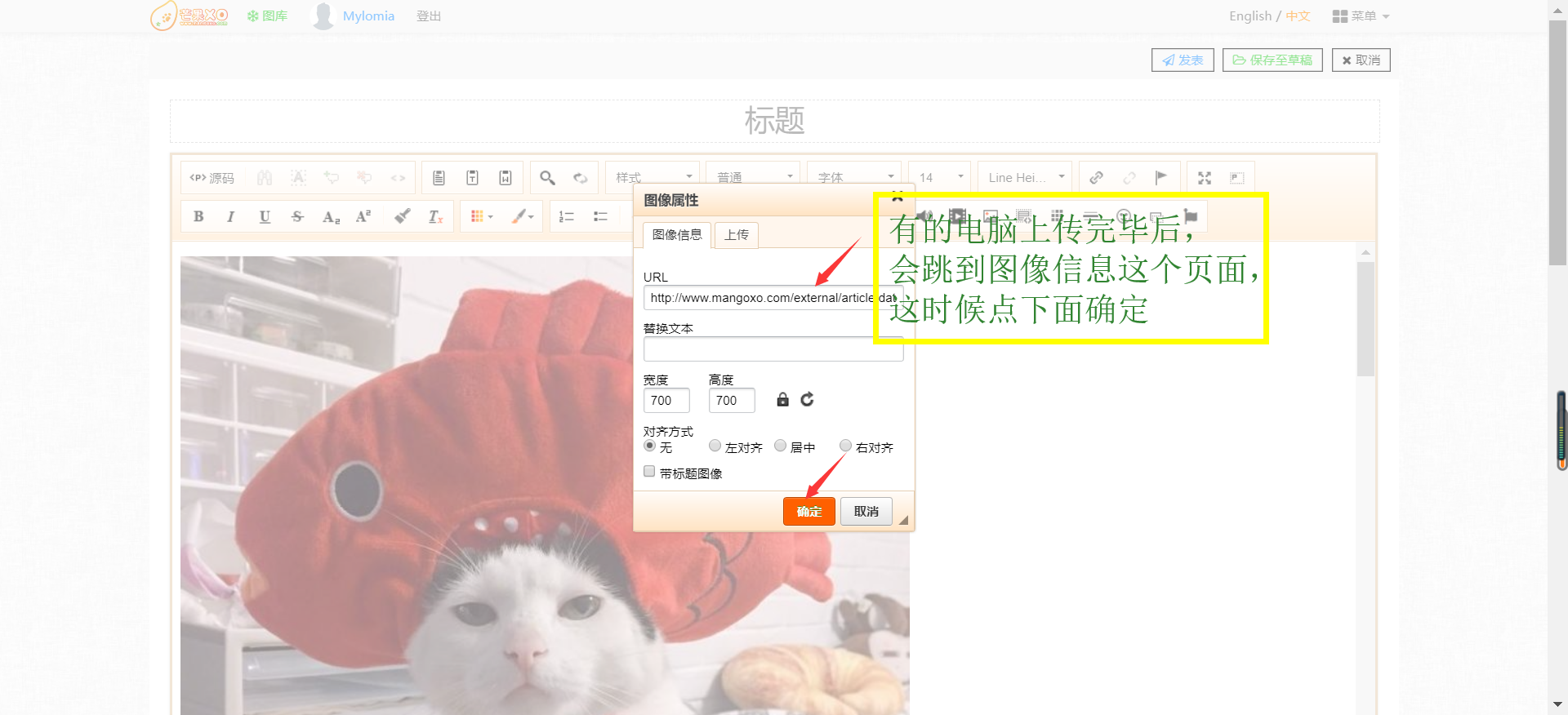Click the reset size refresh icon
1568x715 pixels.
pos(807,399)
